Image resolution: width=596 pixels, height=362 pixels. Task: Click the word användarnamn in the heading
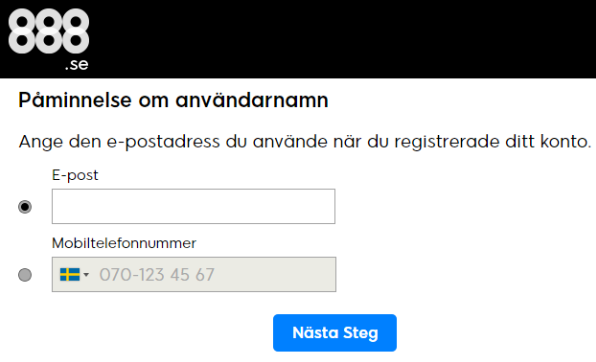(x=252, y=100)
